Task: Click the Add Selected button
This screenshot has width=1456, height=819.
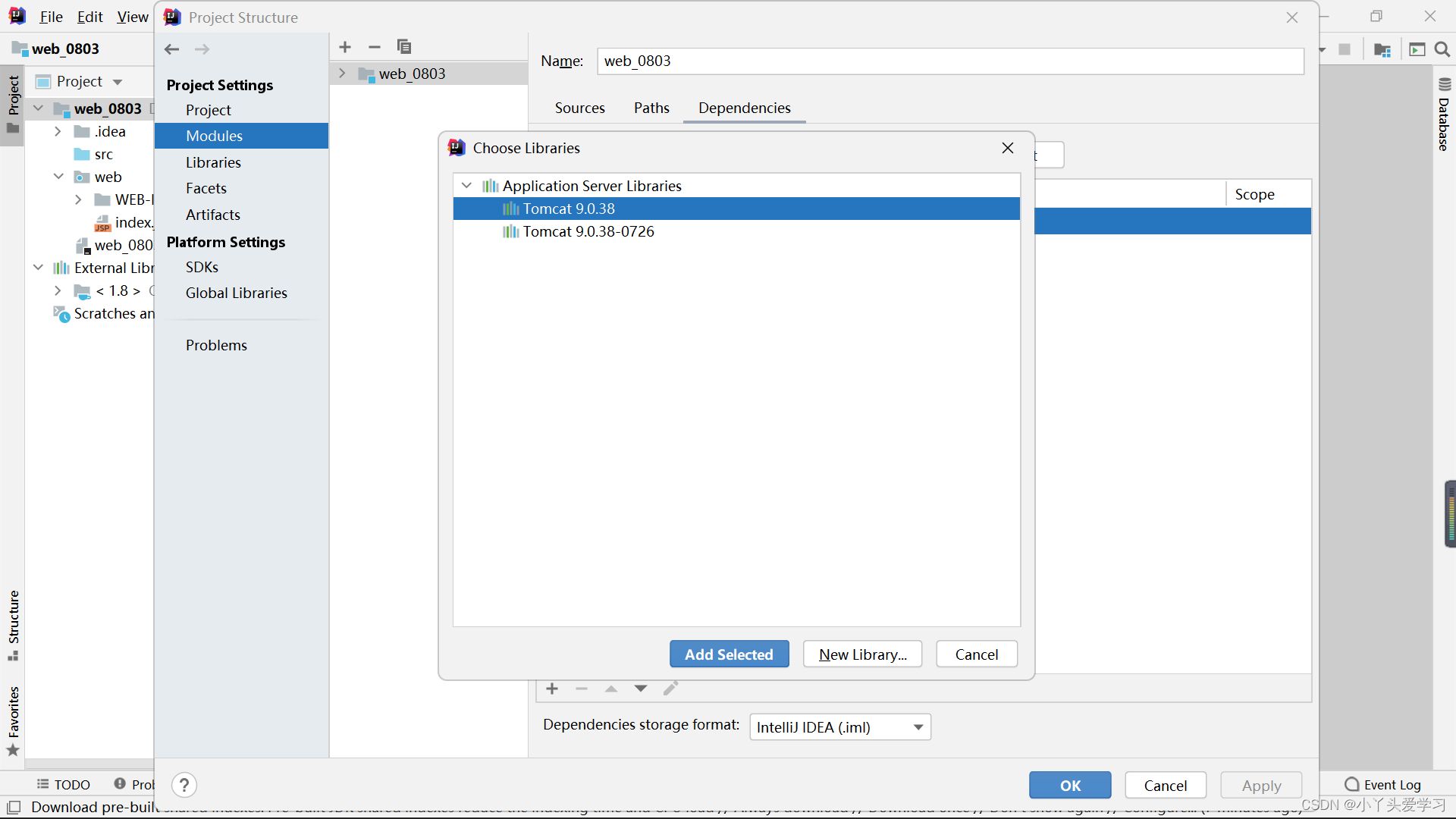Action: (729, 654)
